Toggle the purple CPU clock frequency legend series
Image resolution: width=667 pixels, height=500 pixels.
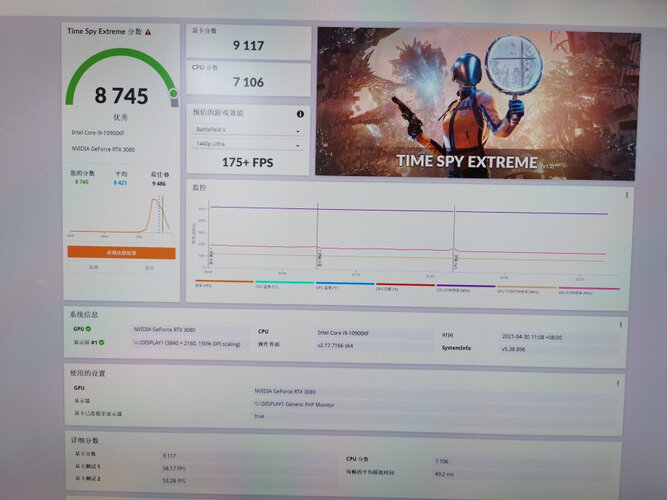click(466, 288)
